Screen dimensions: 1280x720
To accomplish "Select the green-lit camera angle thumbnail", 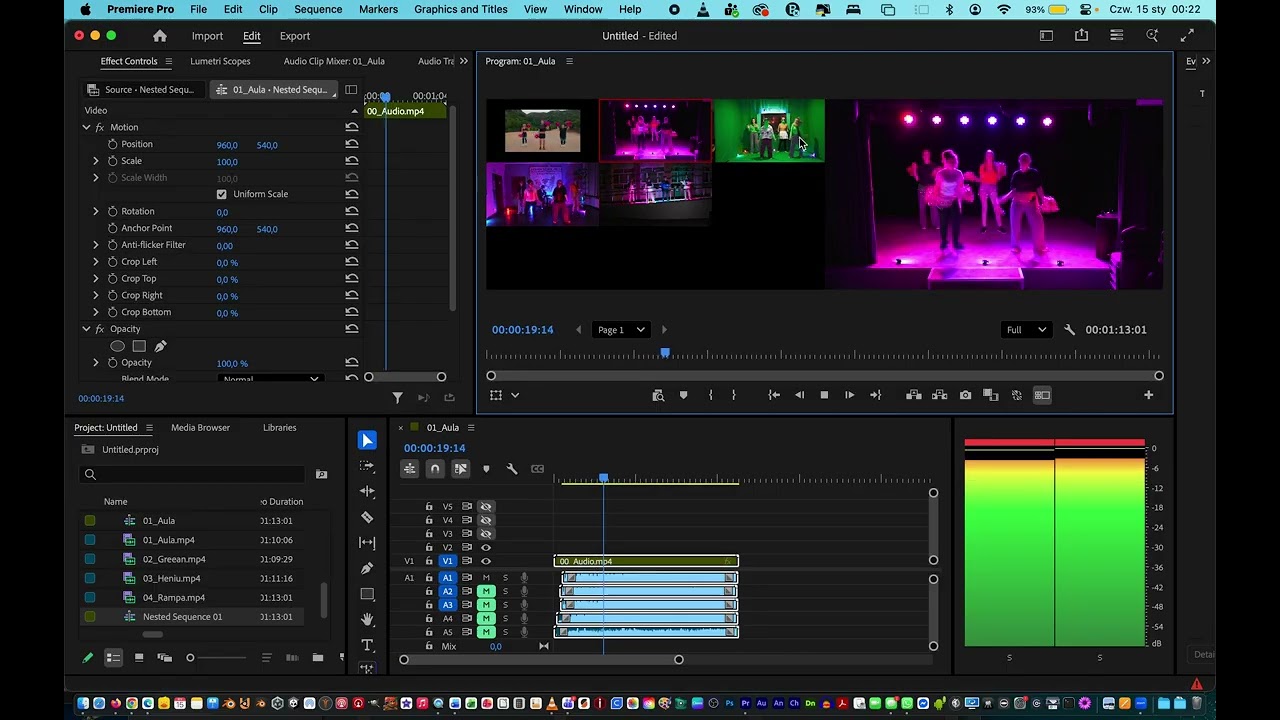I will pyautogui.click(x=769, y=130).
